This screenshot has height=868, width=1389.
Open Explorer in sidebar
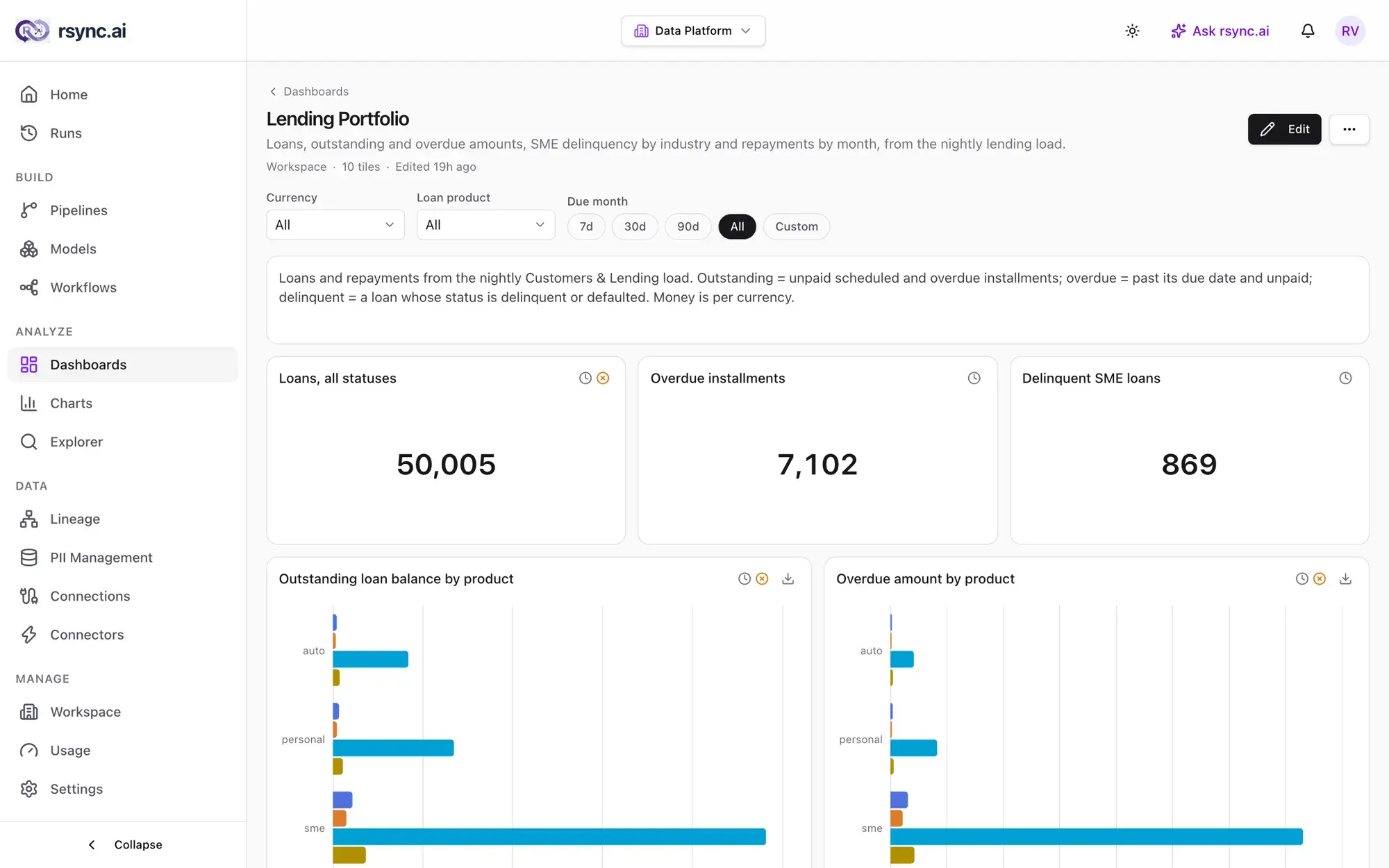point(123,442)
